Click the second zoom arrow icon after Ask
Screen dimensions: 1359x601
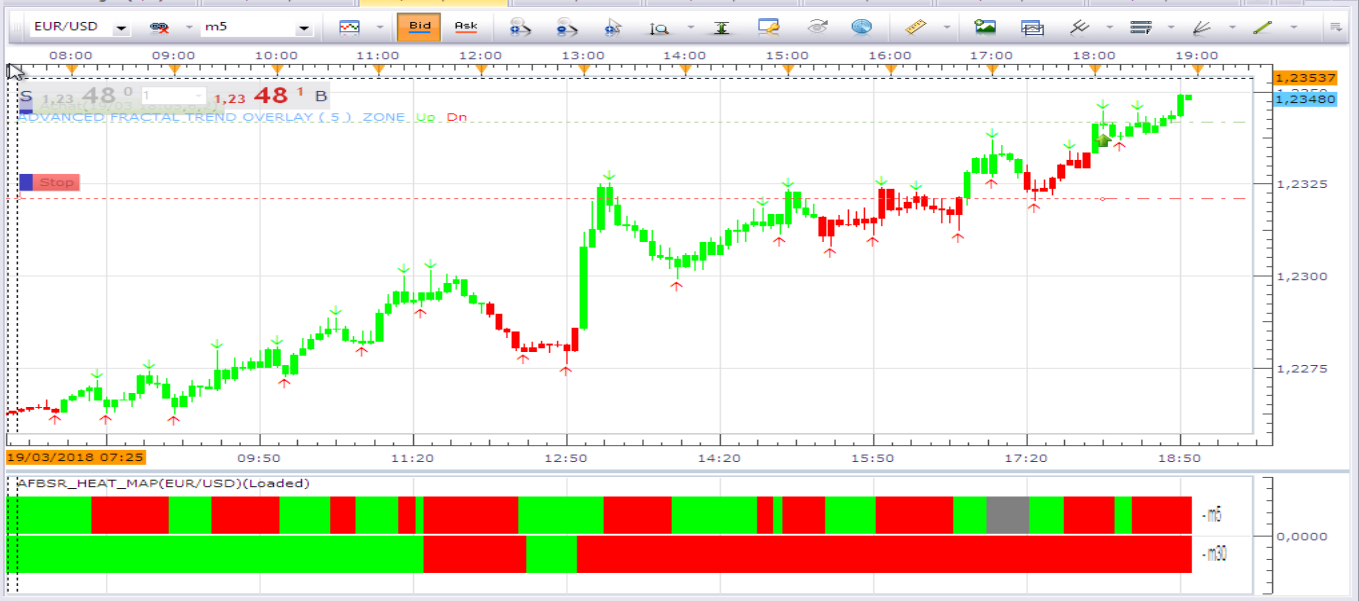(568, 27)
